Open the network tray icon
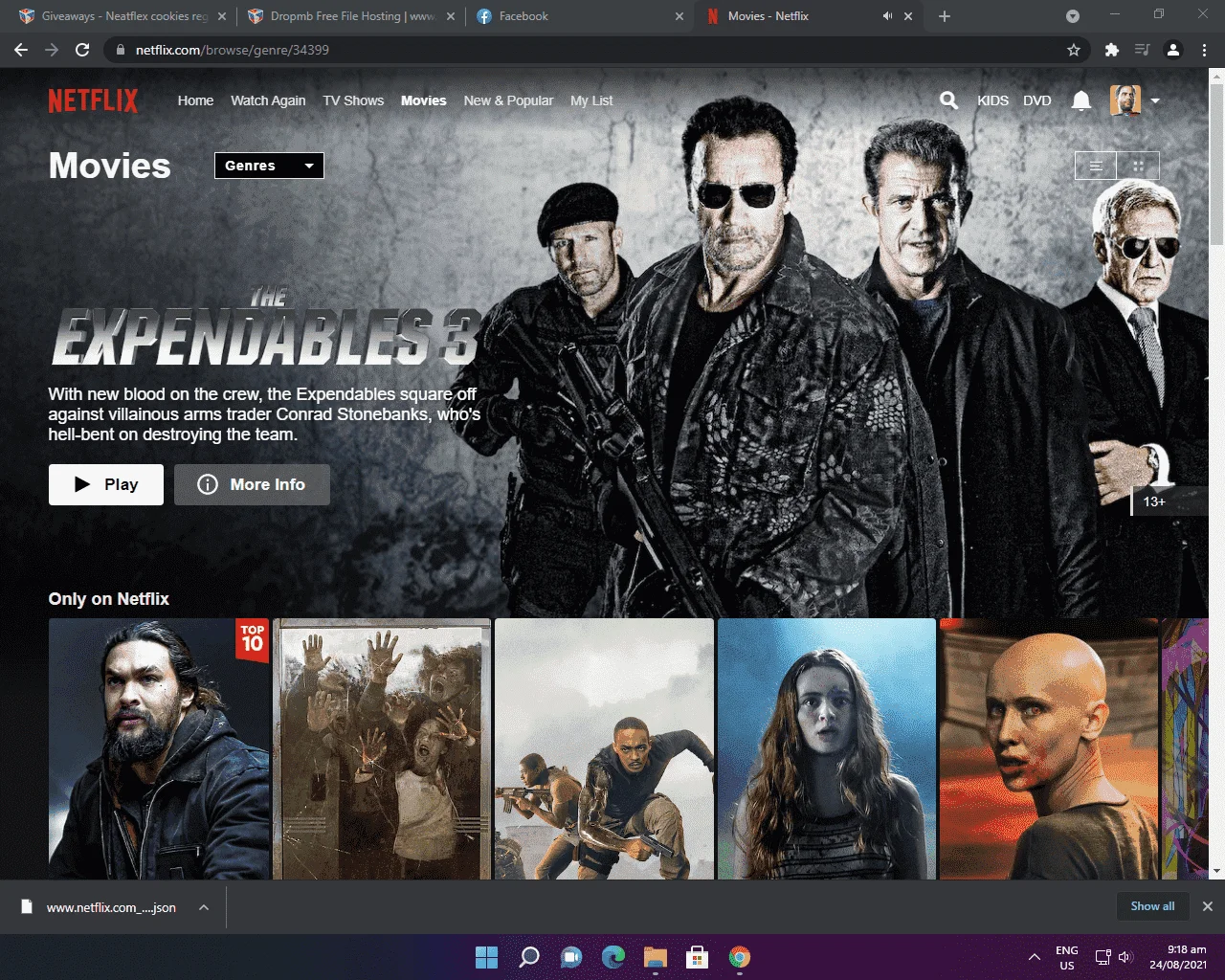Screen dimensions: 1225x980 point(1102,957)
